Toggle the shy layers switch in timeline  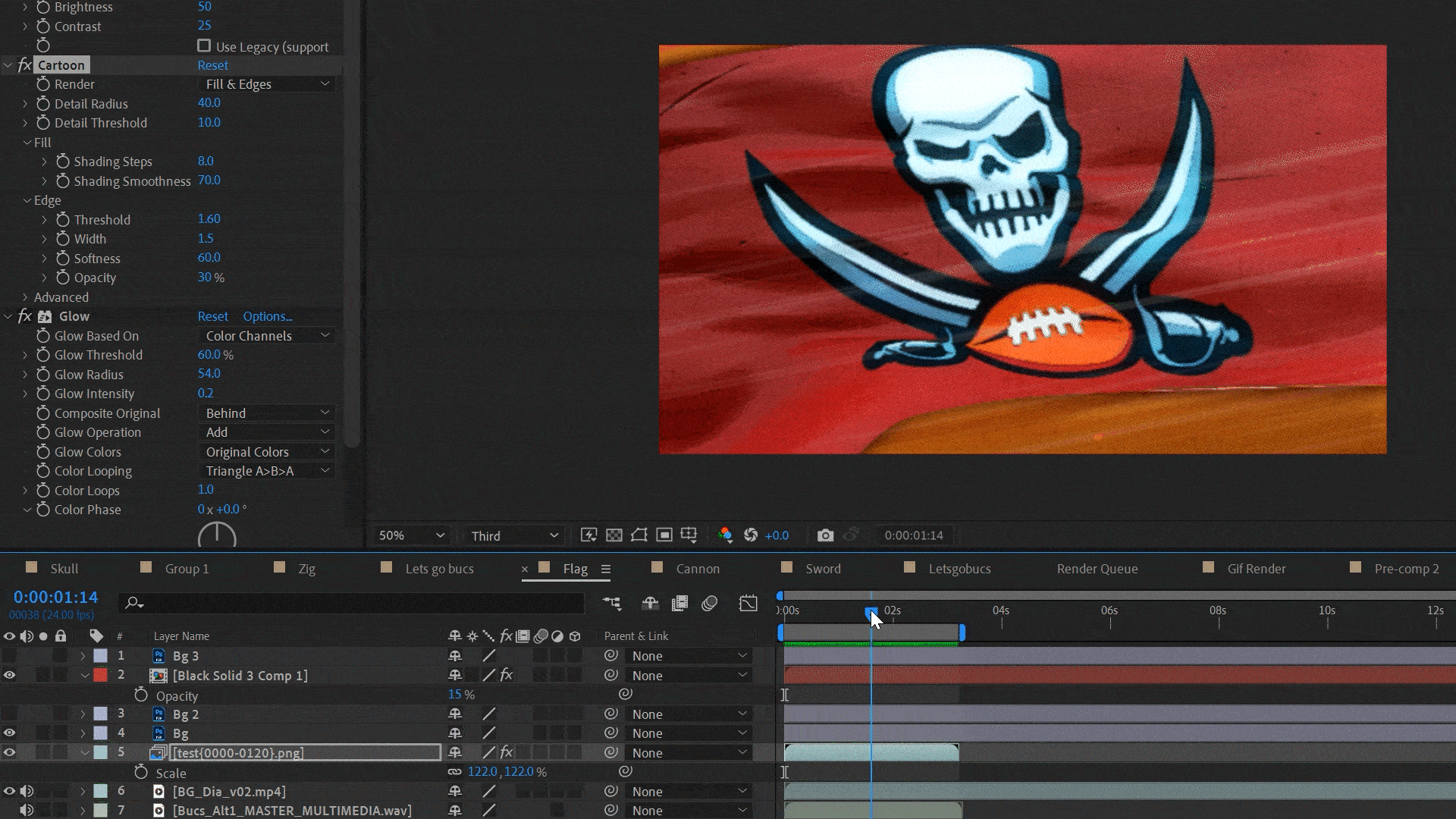point(650,604)
